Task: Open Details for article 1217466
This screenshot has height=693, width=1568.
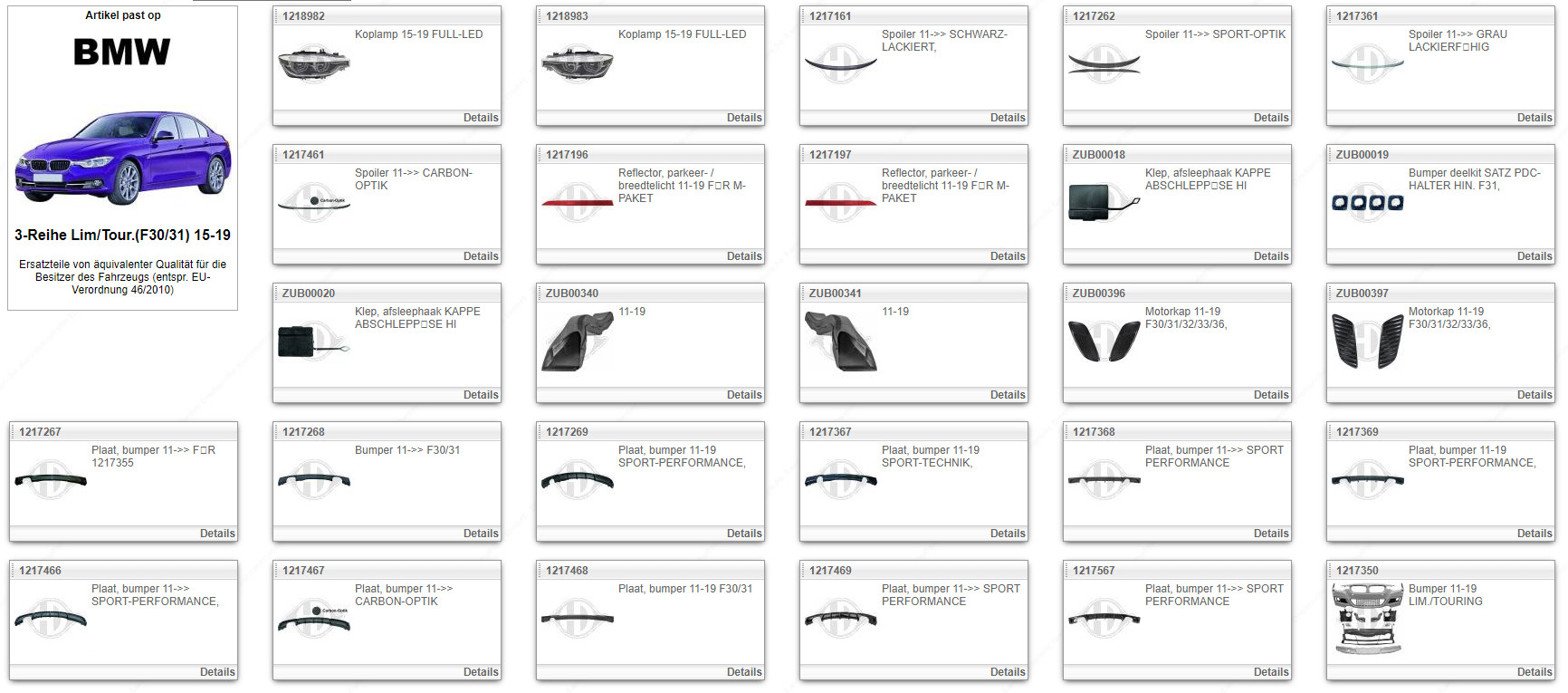Action: pos(217,672)
